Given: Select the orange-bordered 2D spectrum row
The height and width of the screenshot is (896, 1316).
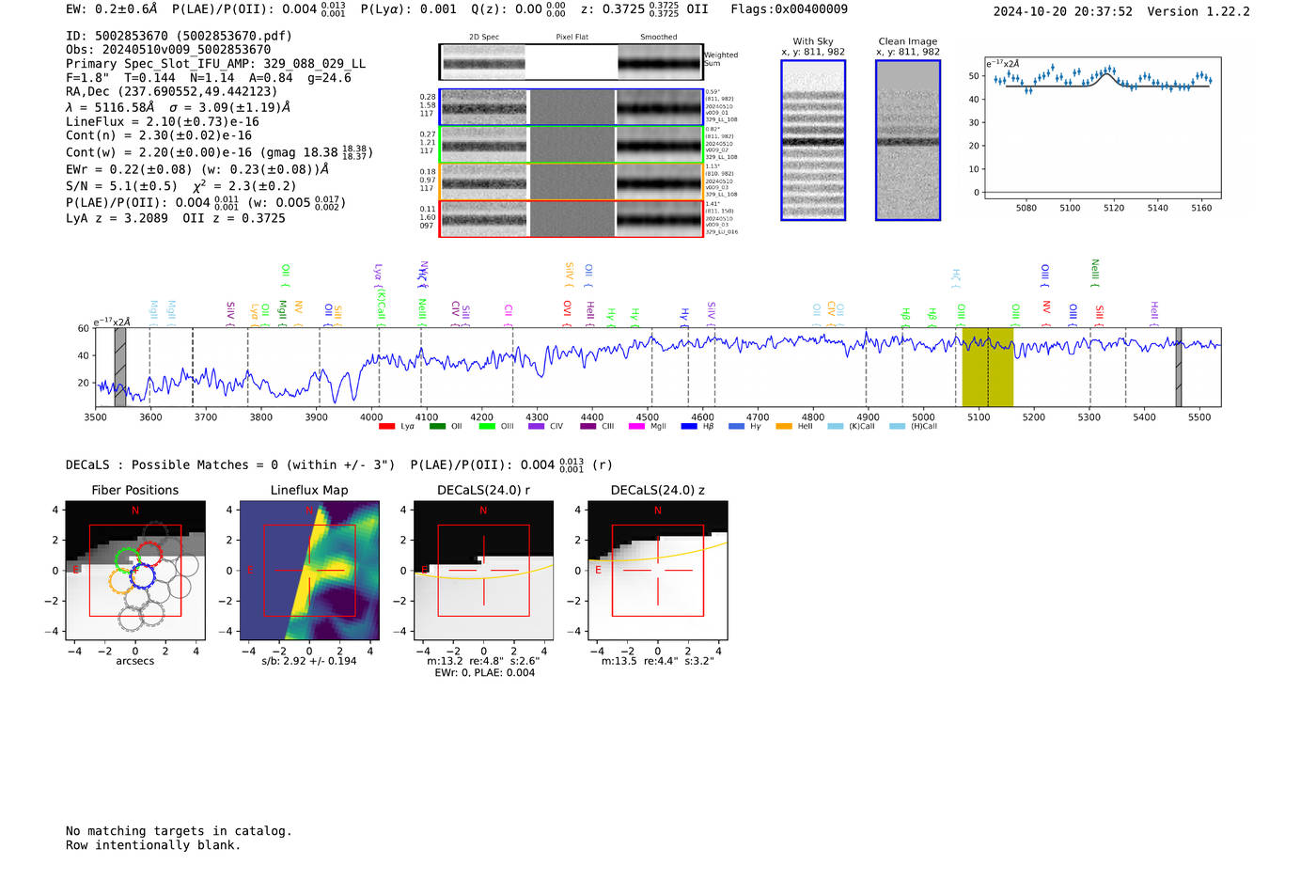Looking at the screenshot, I should [x=571, y=181].
